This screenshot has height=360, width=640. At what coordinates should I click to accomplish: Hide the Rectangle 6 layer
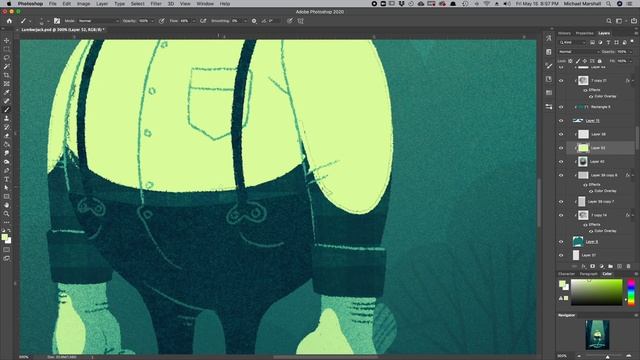point(561,107)
